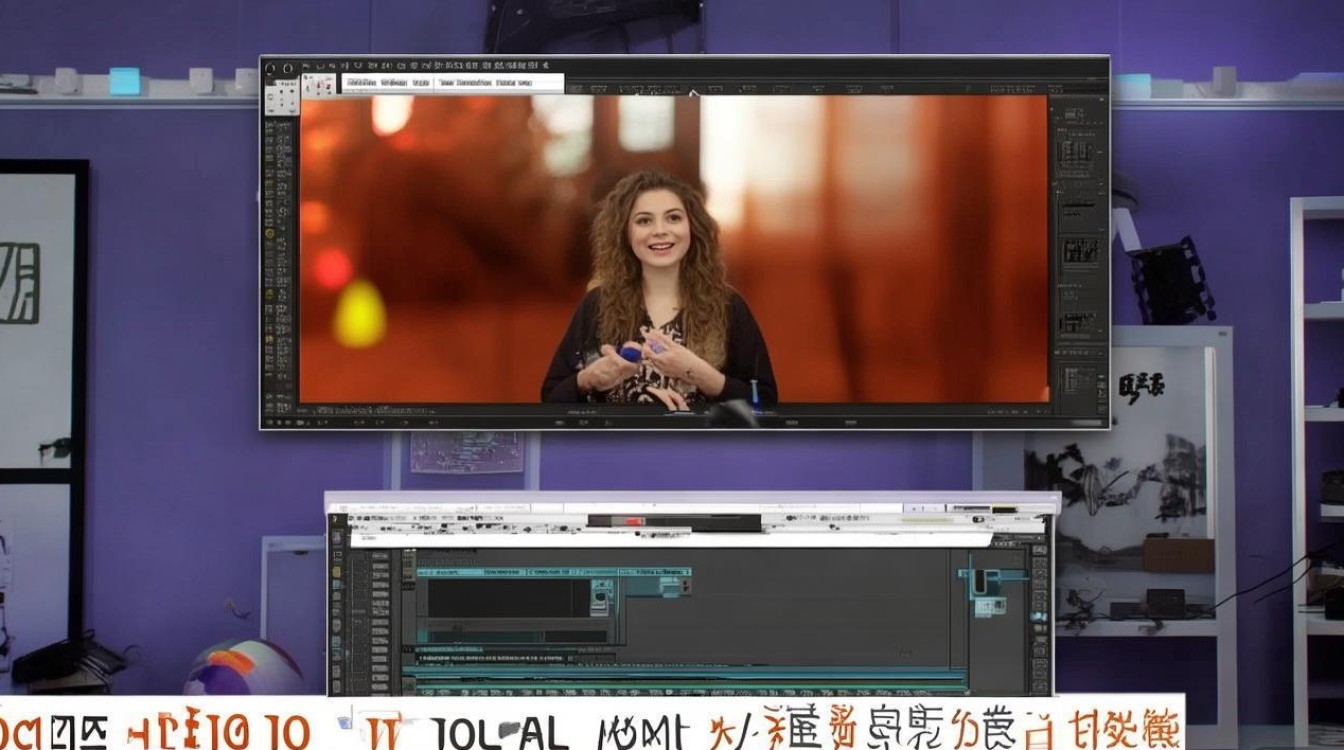Select the yellow circular tool in left toolbar
The height and width of the screenshot is (750, 1344).
click(x=271, y=233)
